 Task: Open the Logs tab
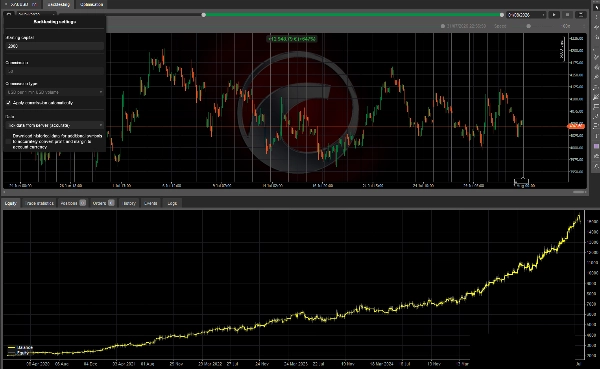172,203
